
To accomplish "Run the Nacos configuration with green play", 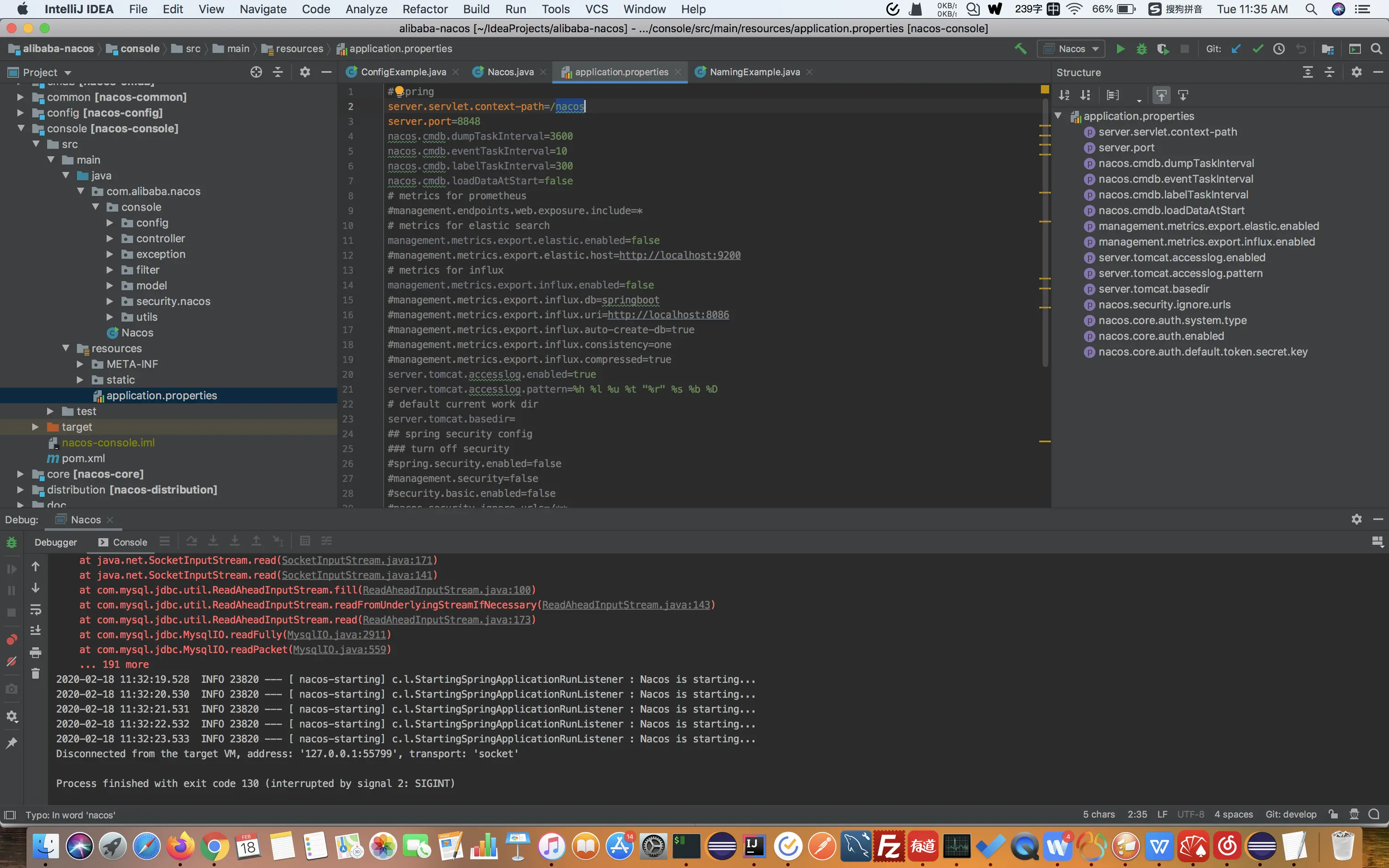I will [x=1120, y=49].
